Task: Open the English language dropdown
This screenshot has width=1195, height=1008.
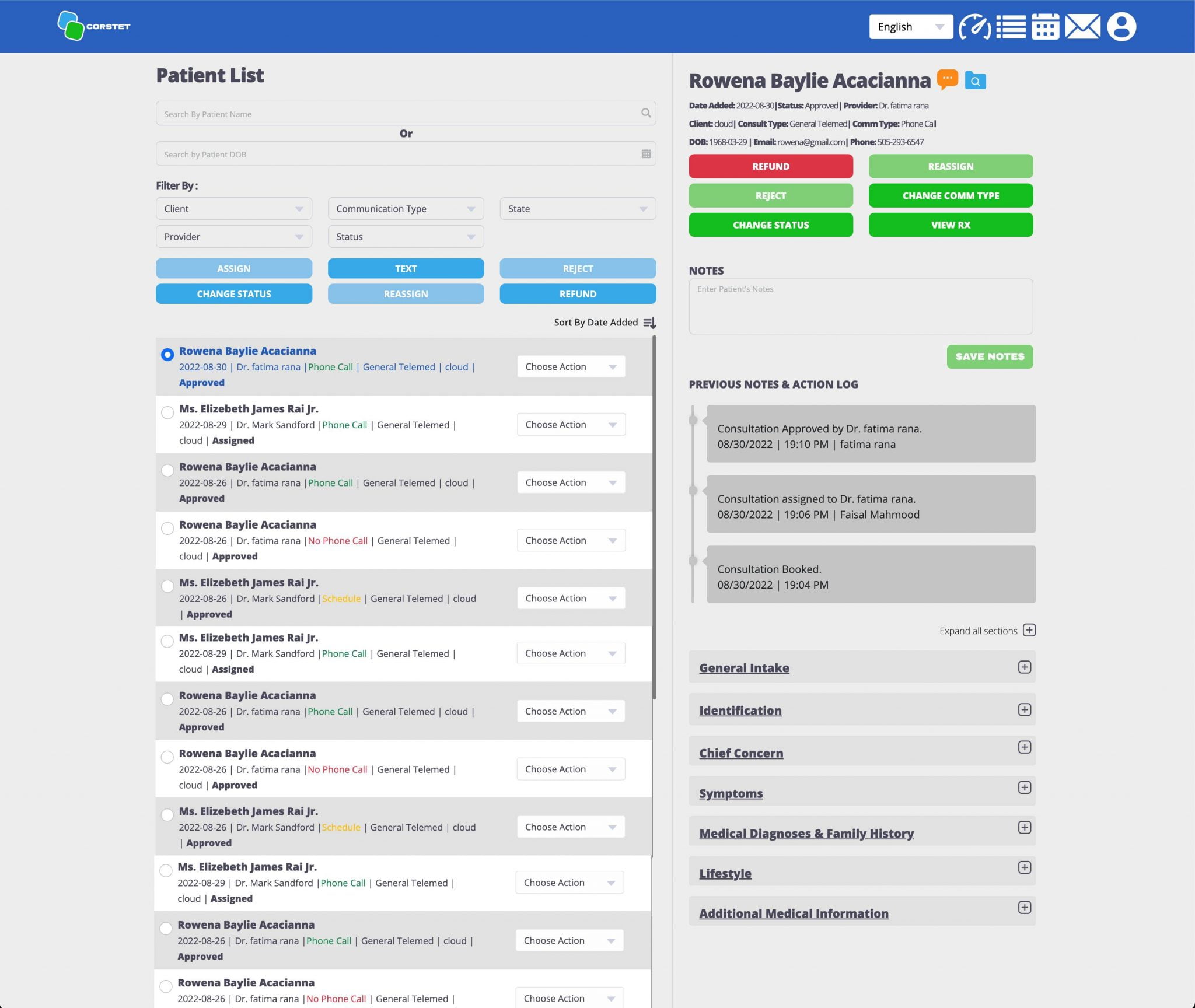Action: [x=910, y=27]
